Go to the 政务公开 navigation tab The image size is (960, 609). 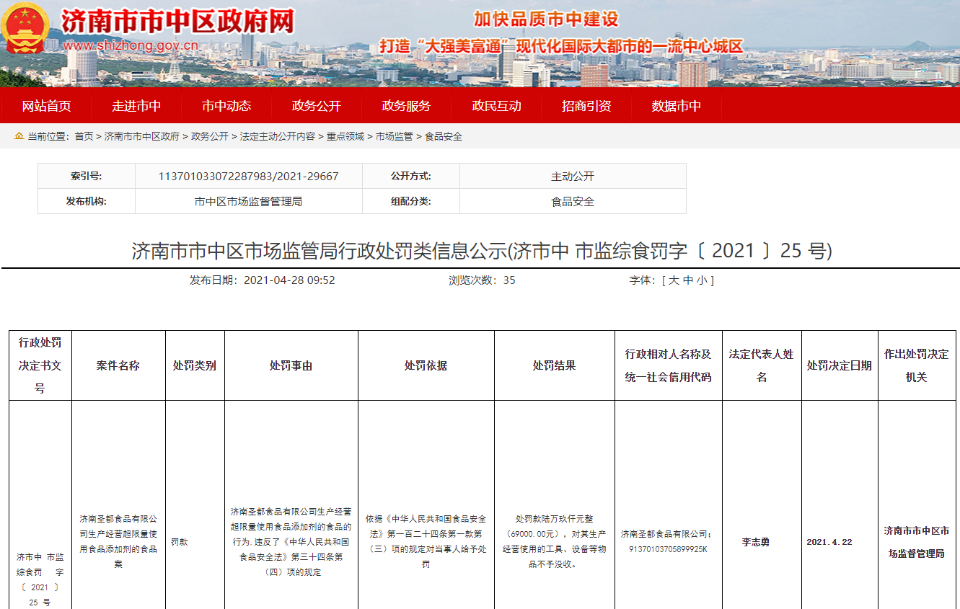tap(316, 107)
